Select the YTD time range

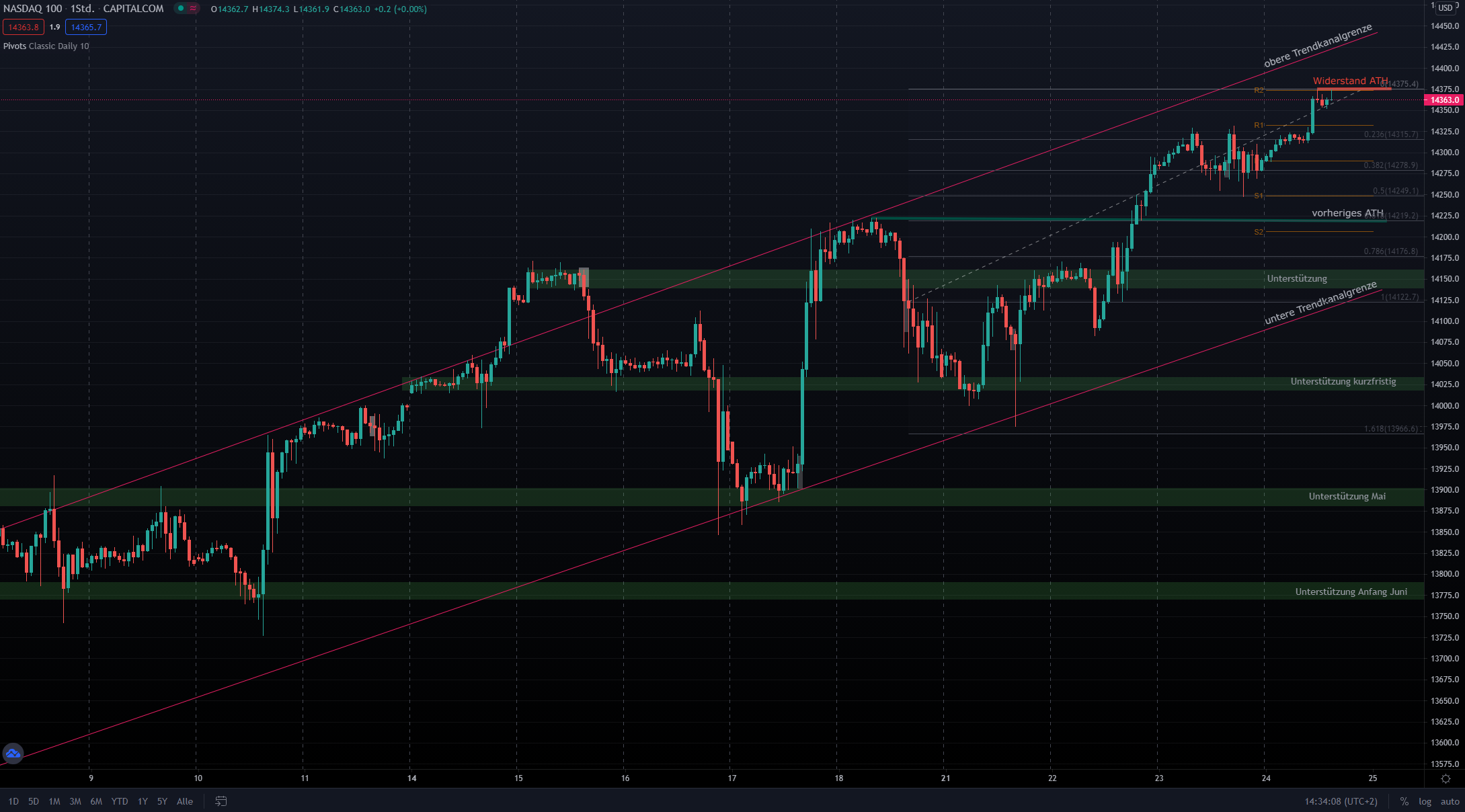120,801
